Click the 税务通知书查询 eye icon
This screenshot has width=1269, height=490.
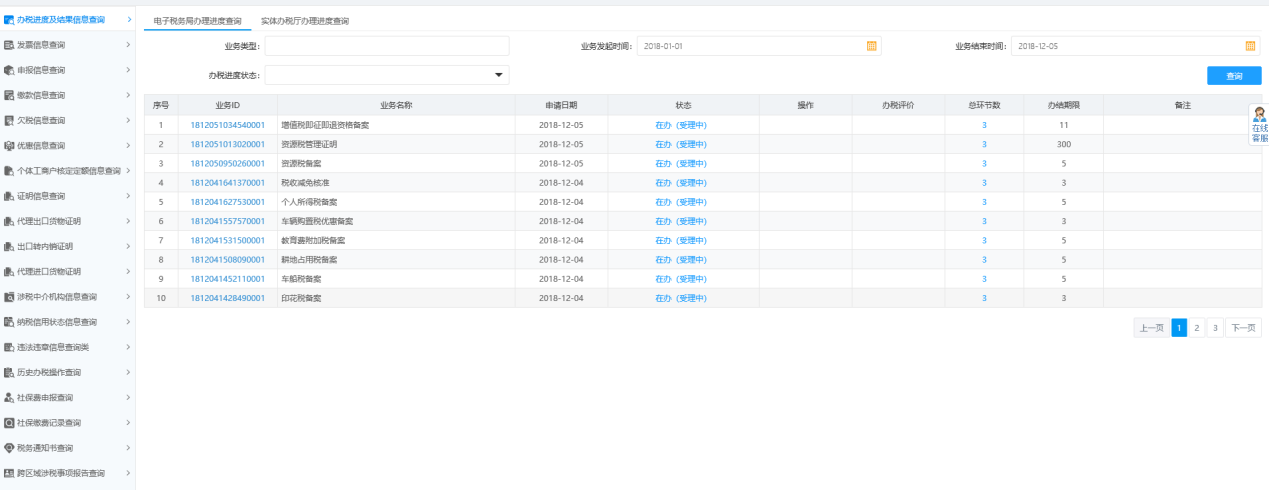9,448
